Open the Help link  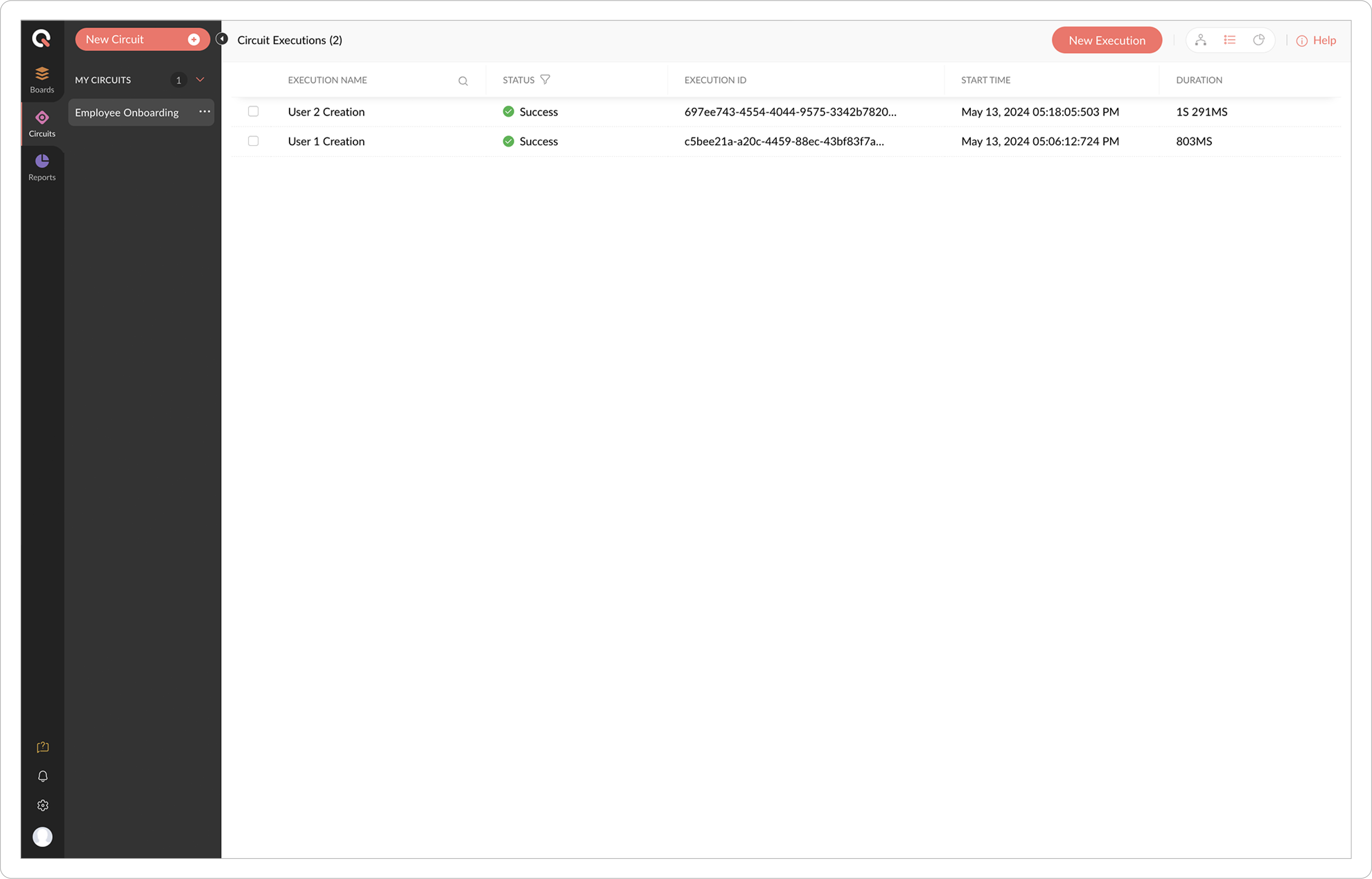tap(1324, 41)
